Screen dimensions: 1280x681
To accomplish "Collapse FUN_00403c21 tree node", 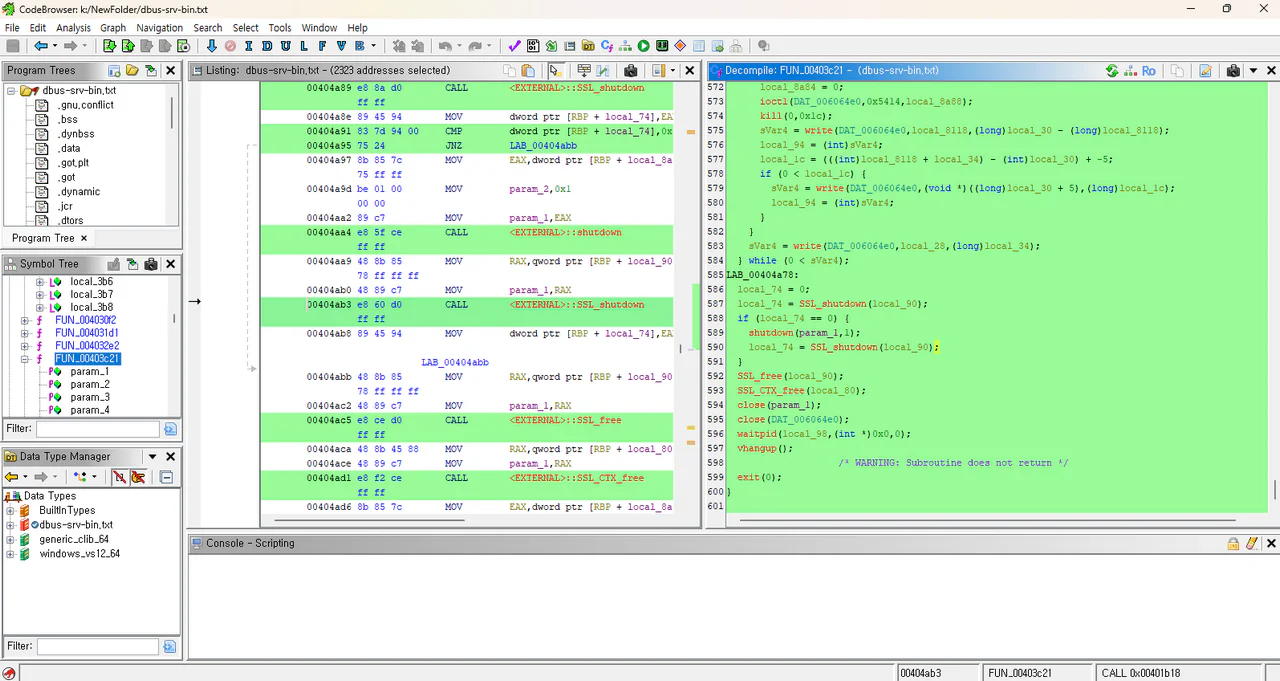I will click(26, 359).
